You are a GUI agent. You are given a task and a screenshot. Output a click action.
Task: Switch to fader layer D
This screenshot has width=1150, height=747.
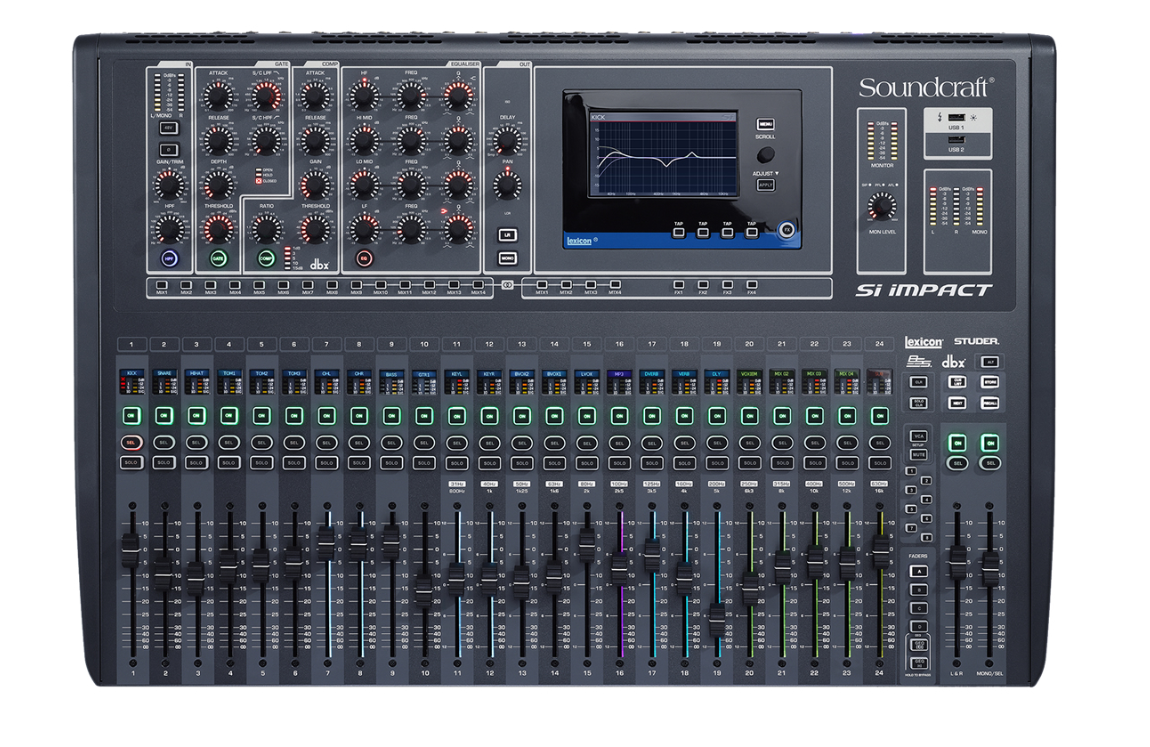(x=918, y=627)
